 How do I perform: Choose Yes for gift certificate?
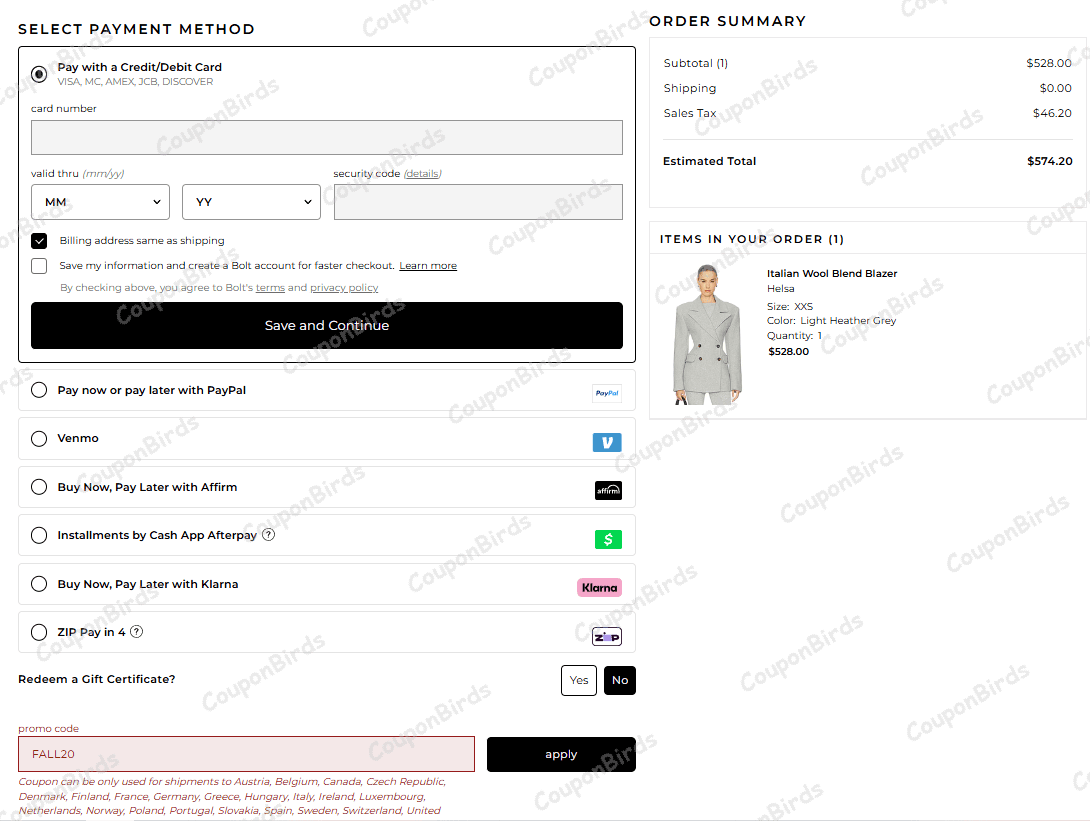[x=579, y=680]
